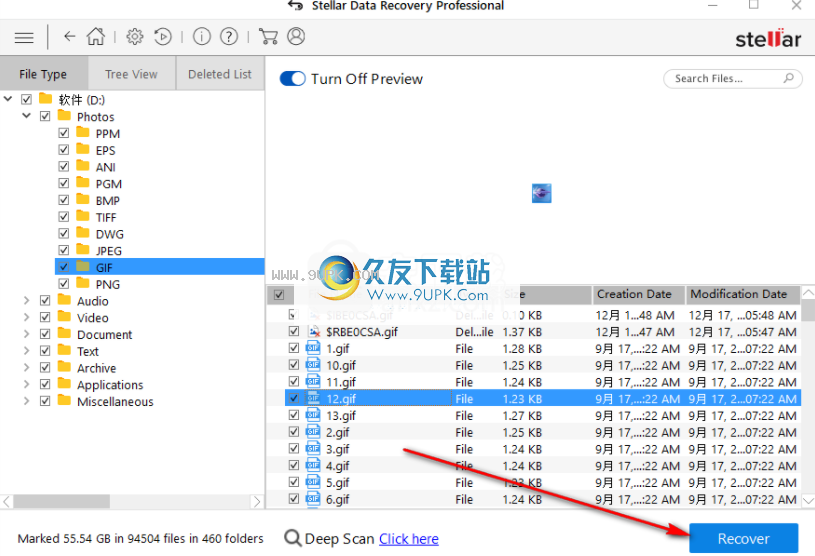Click the folder icon of PPM

83,133
